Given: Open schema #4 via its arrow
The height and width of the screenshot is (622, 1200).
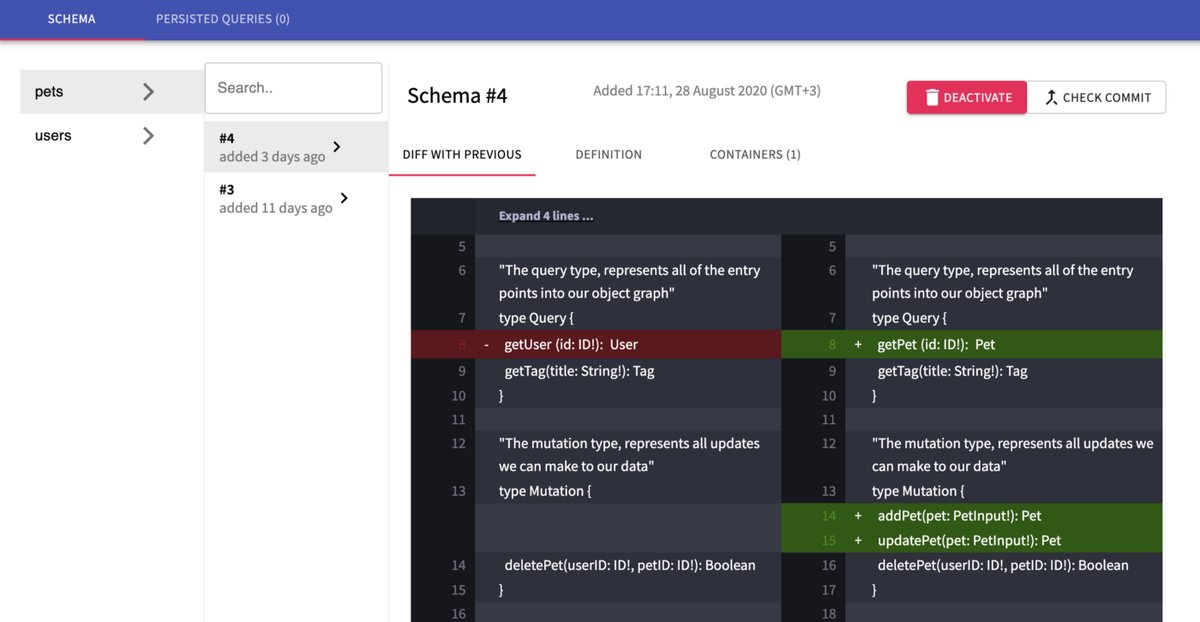Looking at the screenshot, I should 336,147.
